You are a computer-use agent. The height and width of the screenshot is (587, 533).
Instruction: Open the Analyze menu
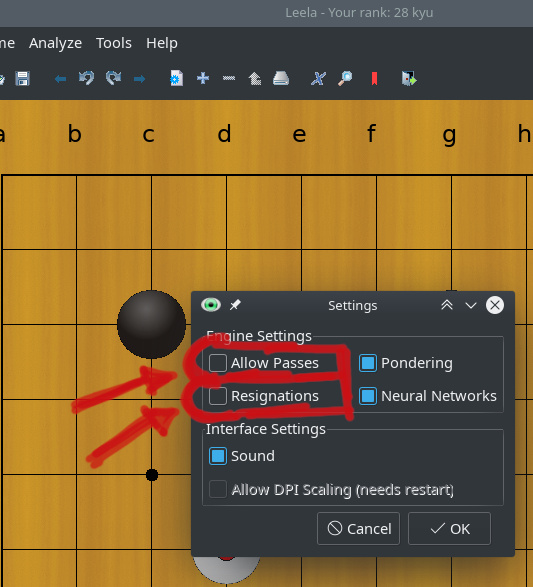point(55,43)
